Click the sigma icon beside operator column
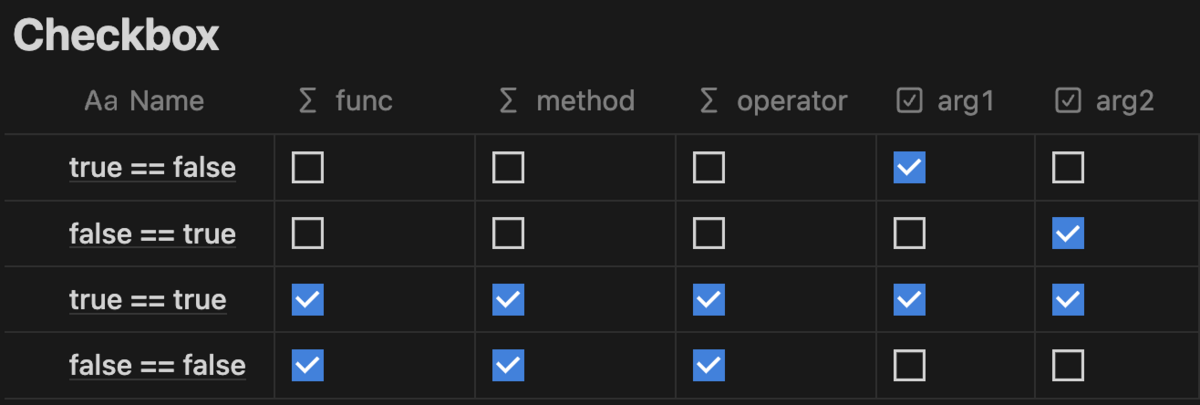1200x405 pixels. [709, 101]
